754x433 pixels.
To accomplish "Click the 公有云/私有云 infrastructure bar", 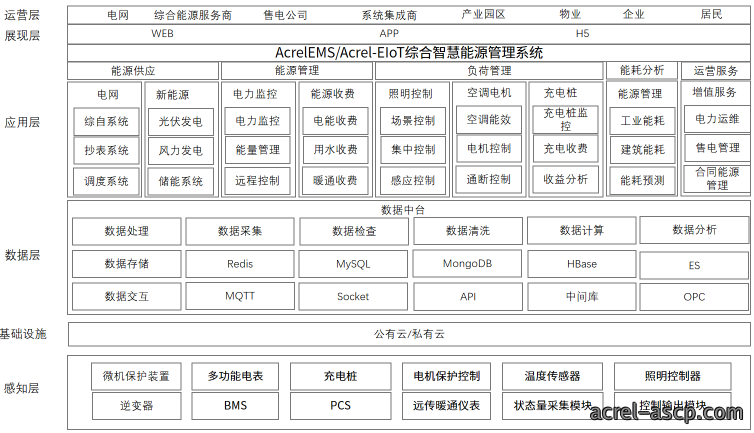I will 409,334.
